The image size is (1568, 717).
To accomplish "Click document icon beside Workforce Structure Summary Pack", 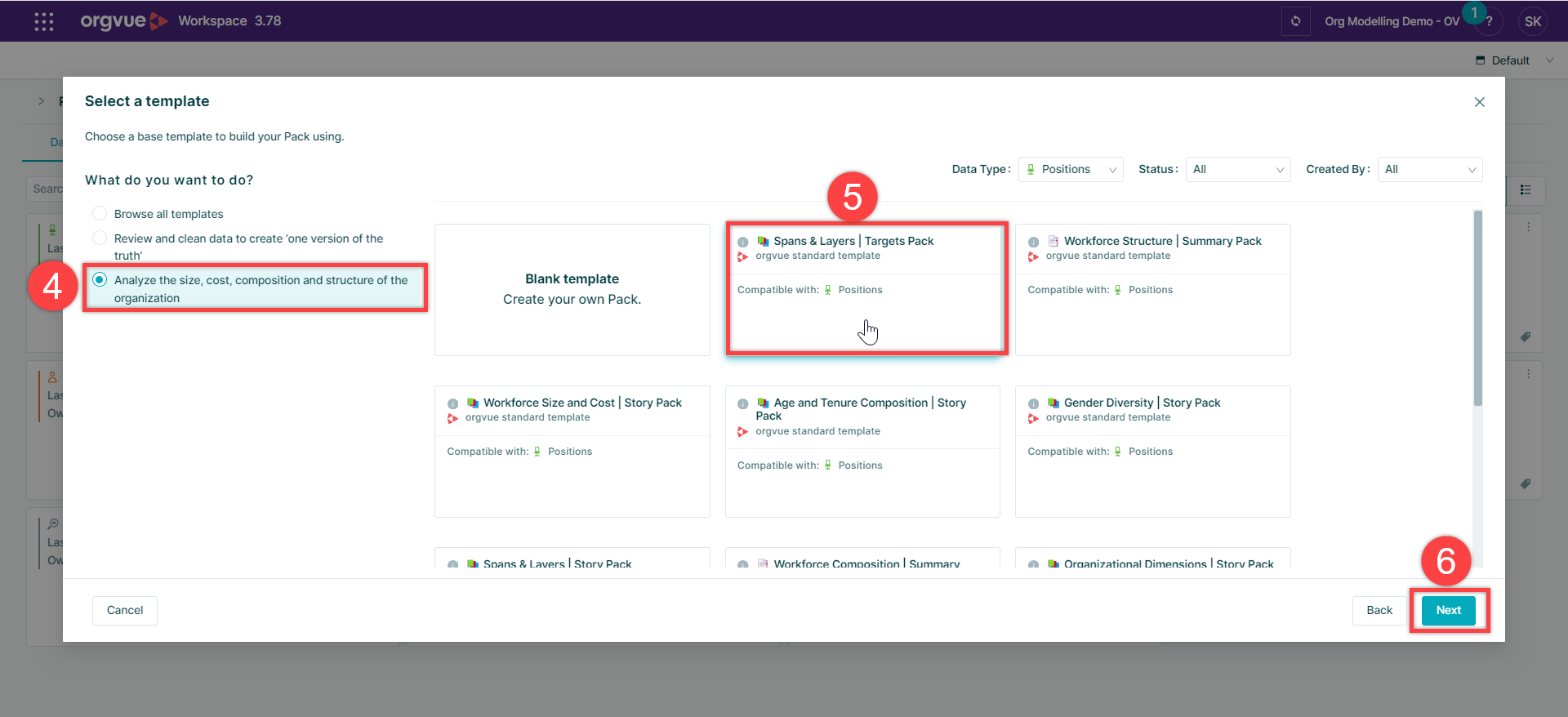I will pyautogui.click(x=1053, y=241).
